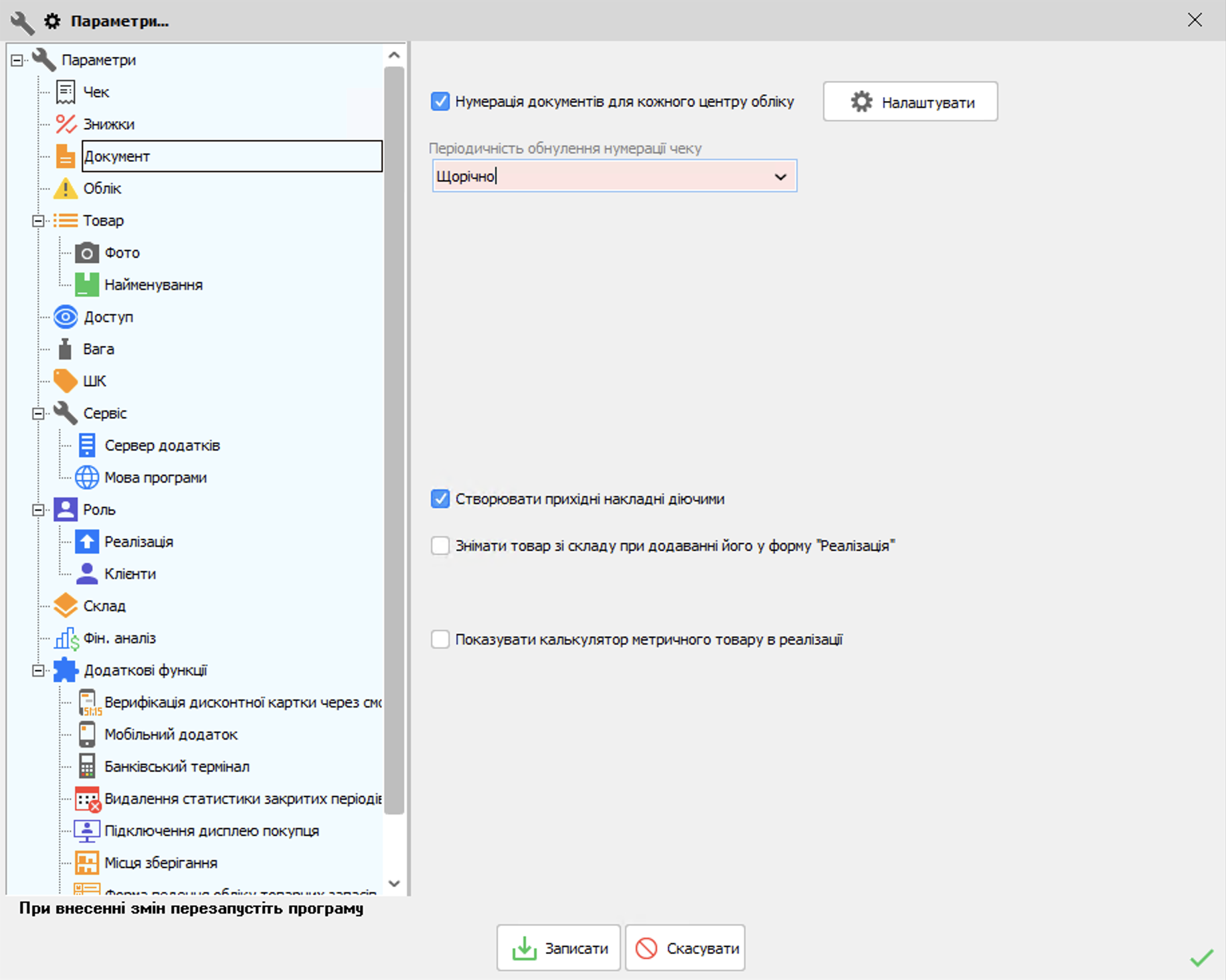Click the calculator icon for Банківський термінал
Screen dimensions: 1226x980
pos(87,767)
